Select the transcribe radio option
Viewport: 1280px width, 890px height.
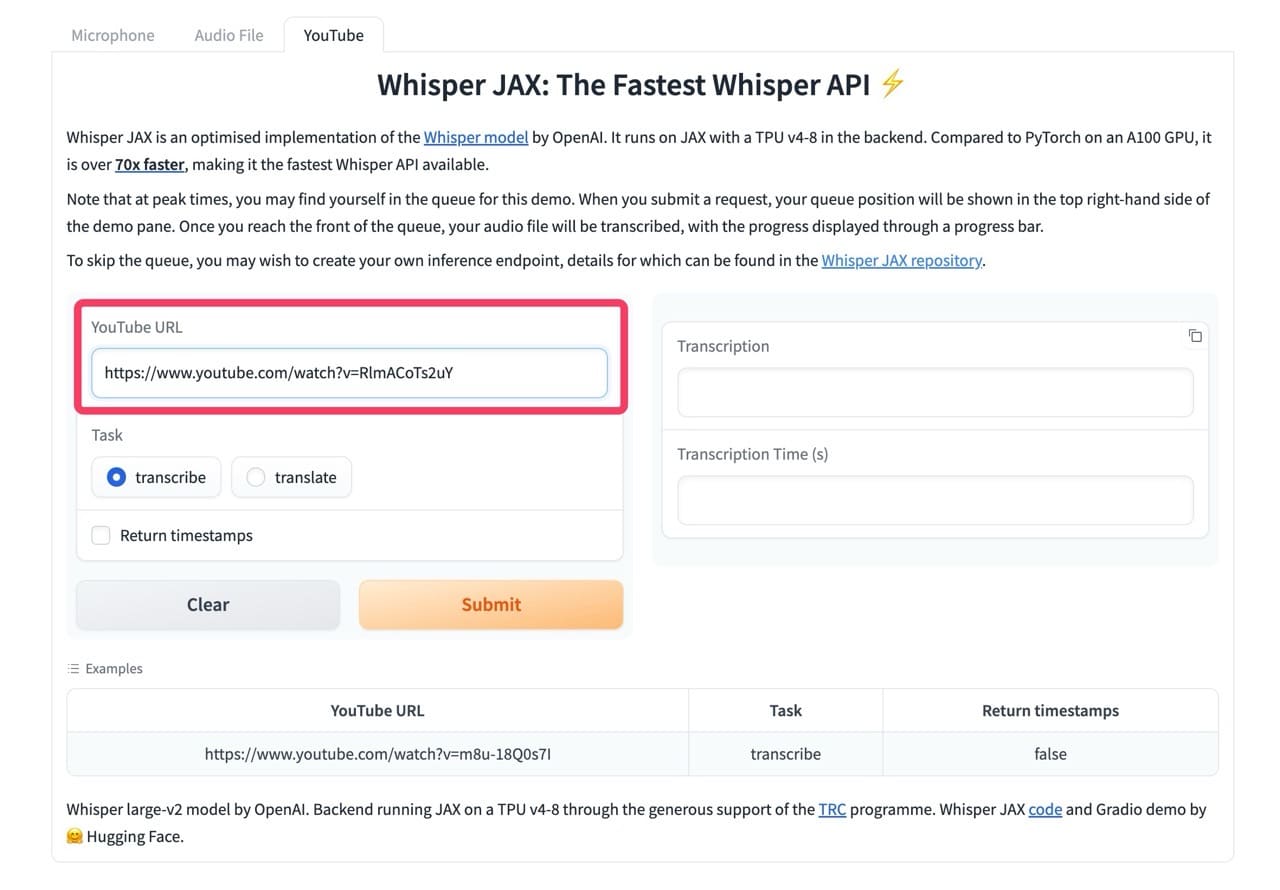coord(157,477)
